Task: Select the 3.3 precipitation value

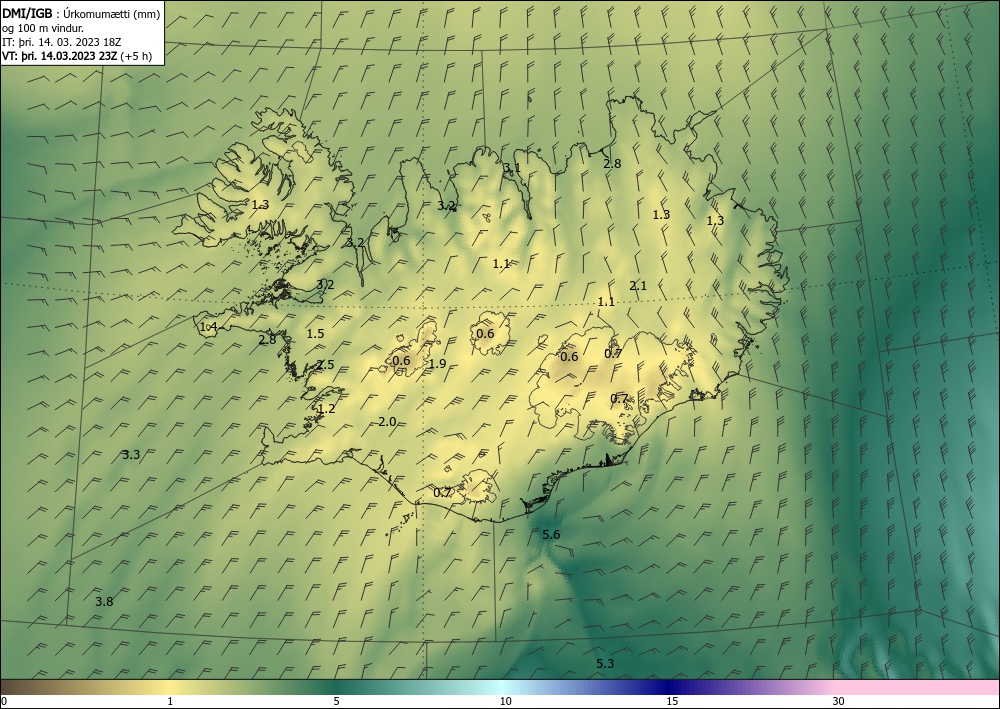Action: pos(131,455)
